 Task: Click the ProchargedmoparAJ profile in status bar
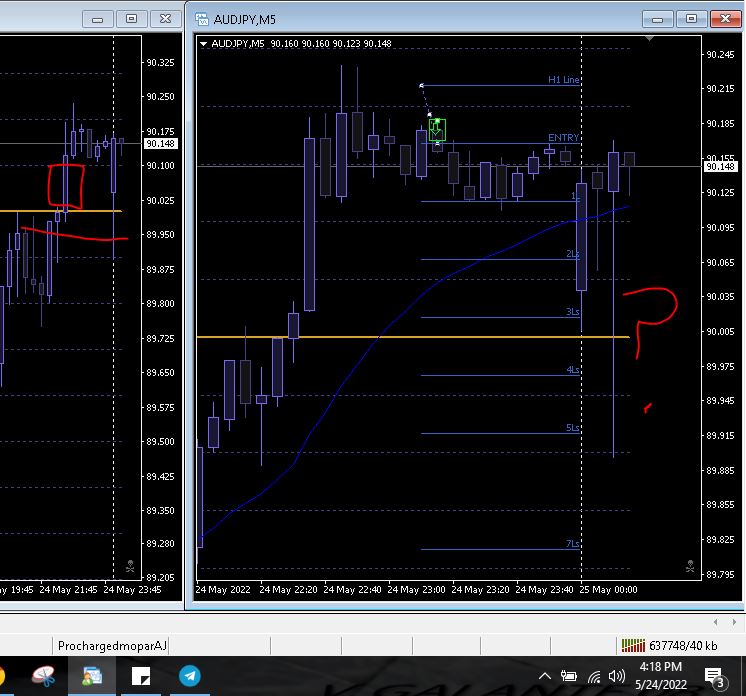[112, 646]
